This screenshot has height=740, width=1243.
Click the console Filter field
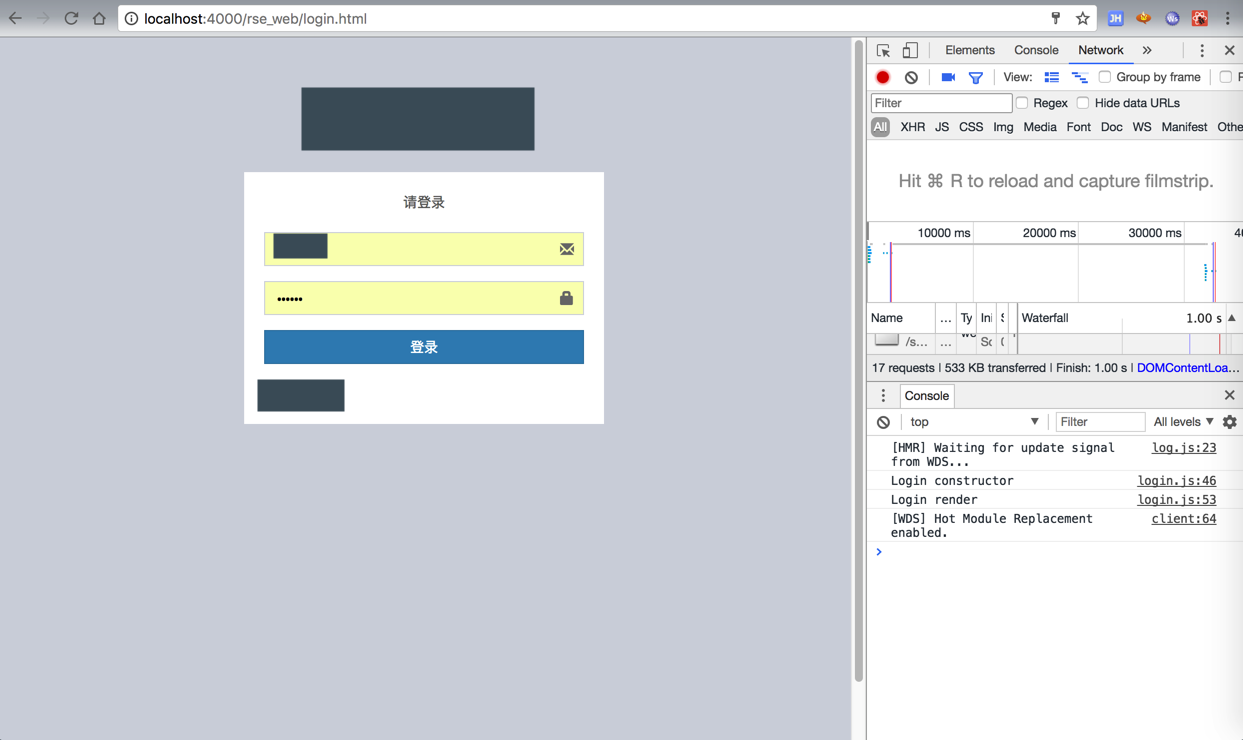[1100, 422]
